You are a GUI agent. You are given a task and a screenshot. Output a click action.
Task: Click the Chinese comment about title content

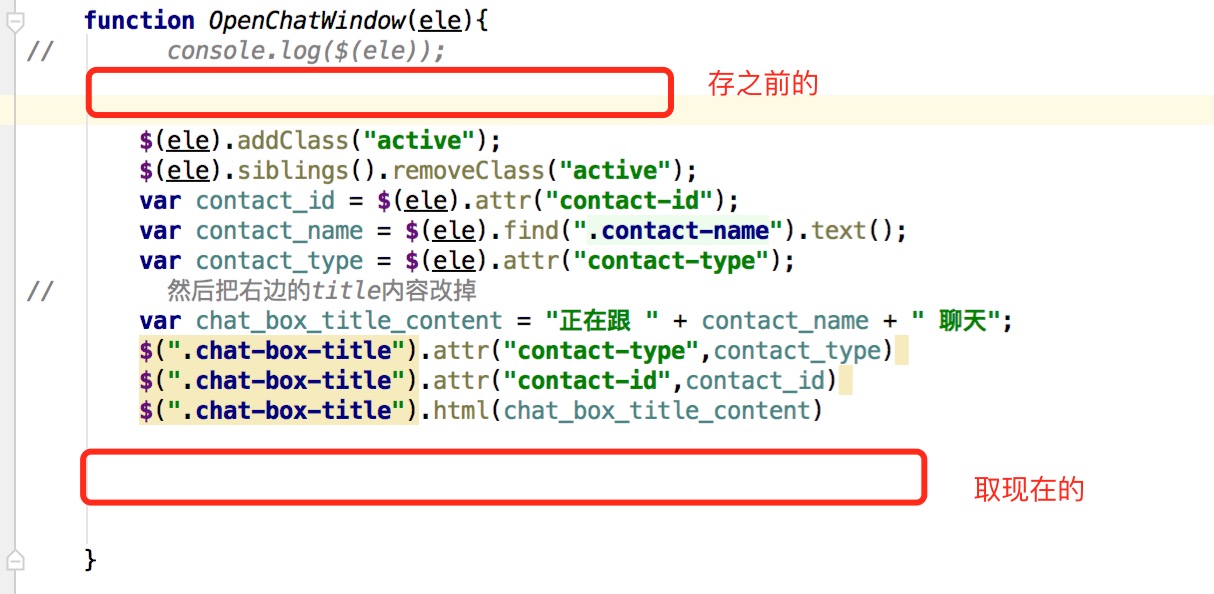[x=322, y=291]
